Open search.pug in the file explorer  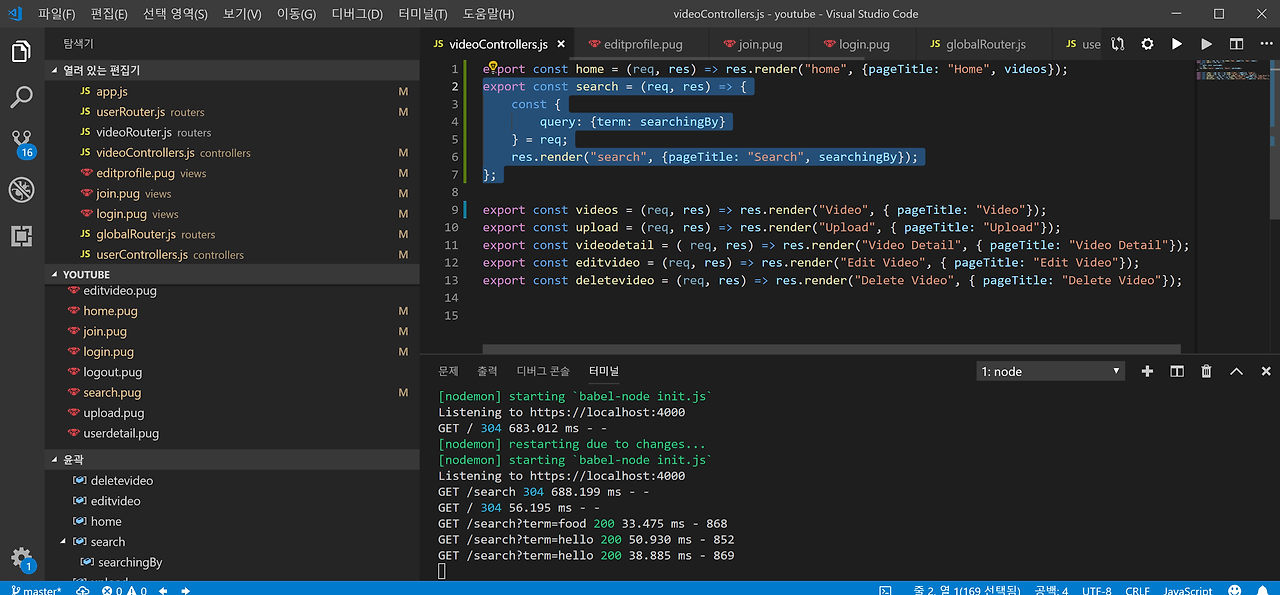click(x=112, y=393)
